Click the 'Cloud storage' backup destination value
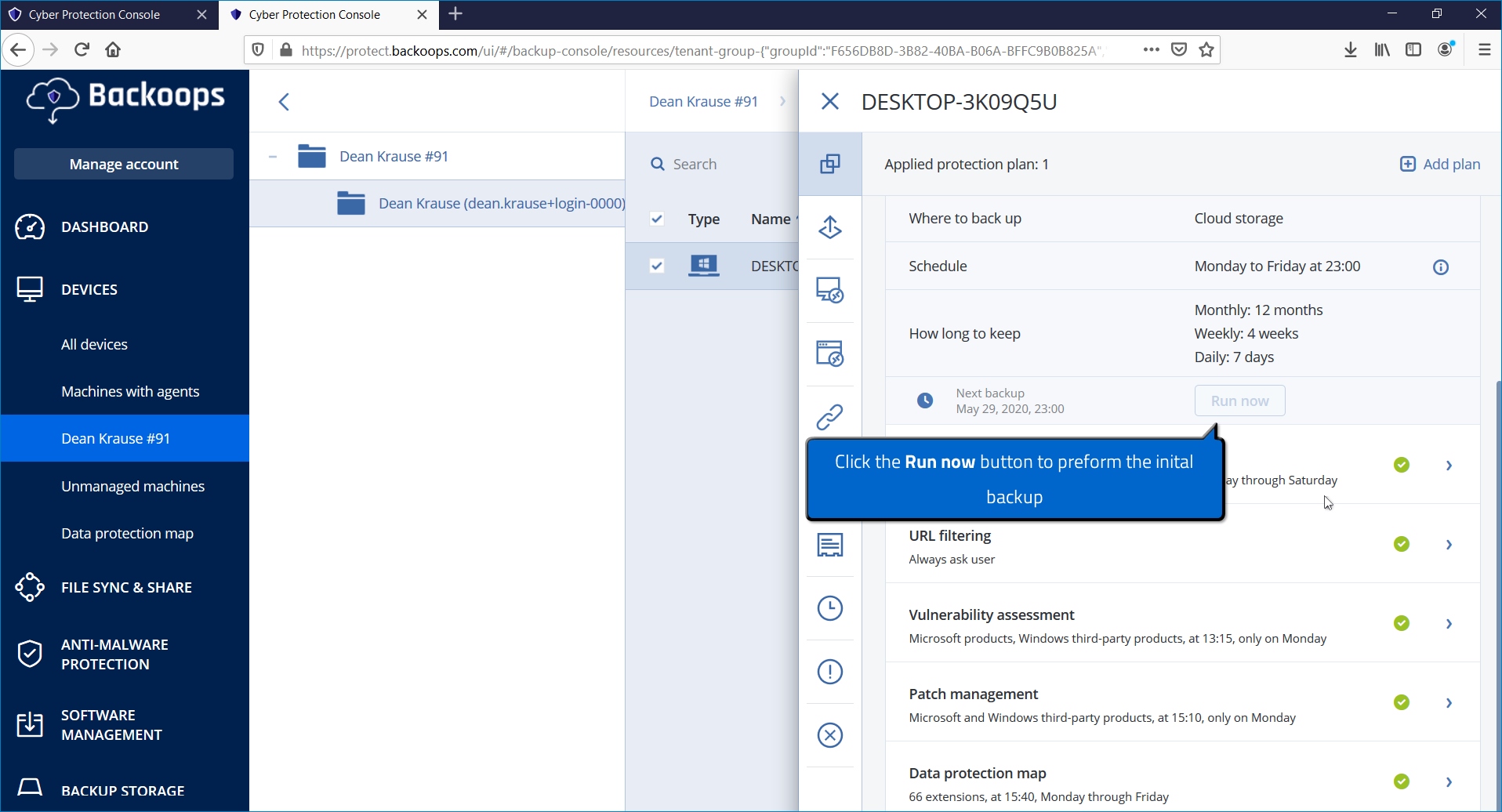 point(1239,218)
